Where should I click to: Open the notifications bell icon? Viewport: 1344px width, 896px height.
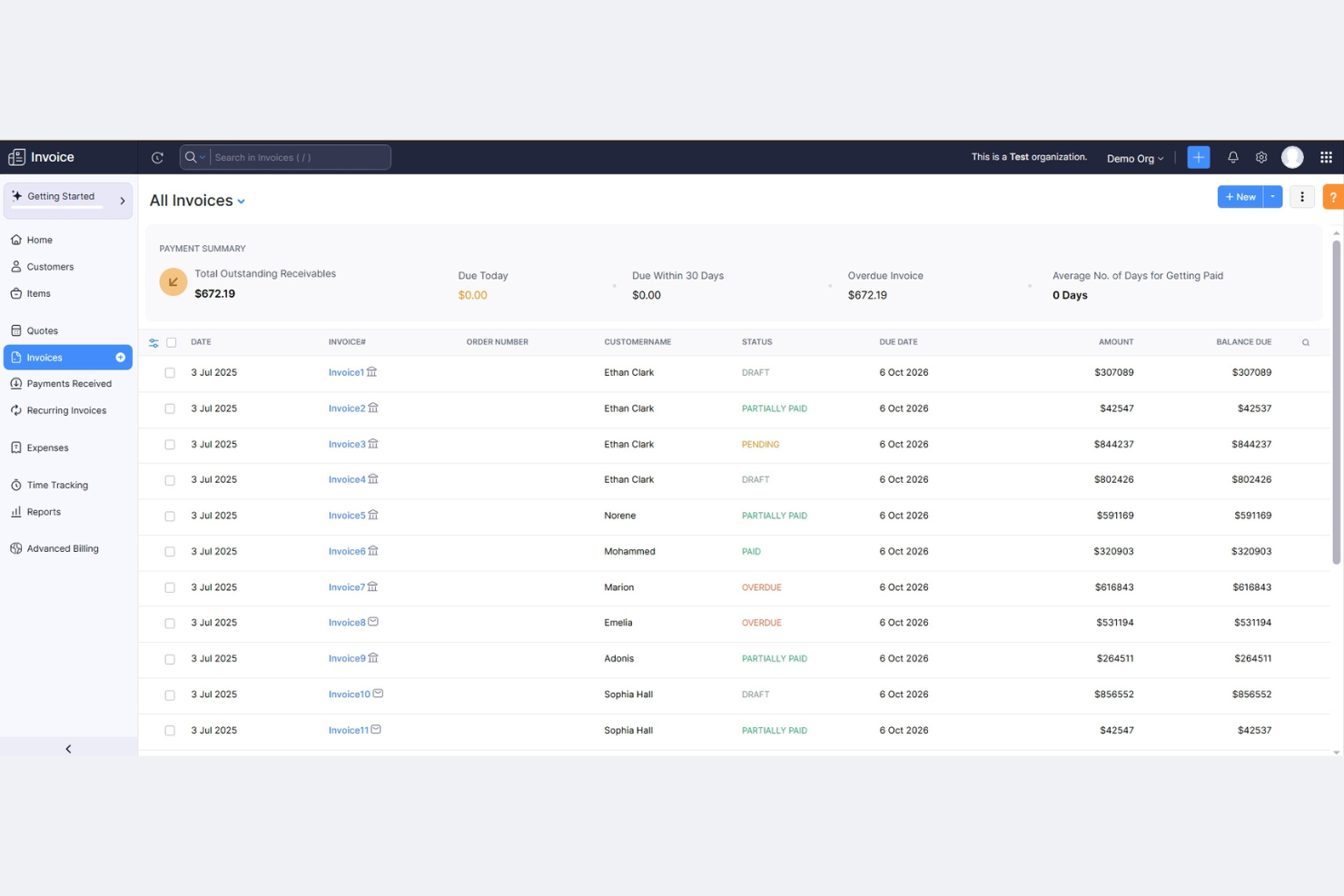(x=1232, y=157)
